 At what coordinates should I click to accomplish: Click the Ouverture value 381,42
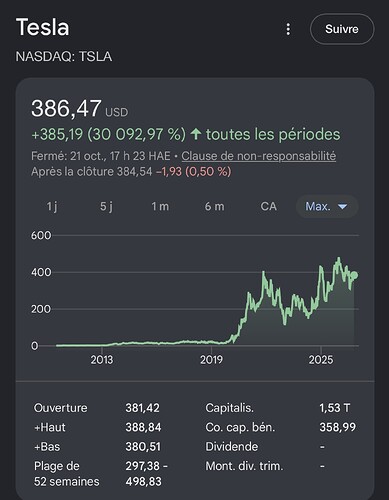(143, 408)
